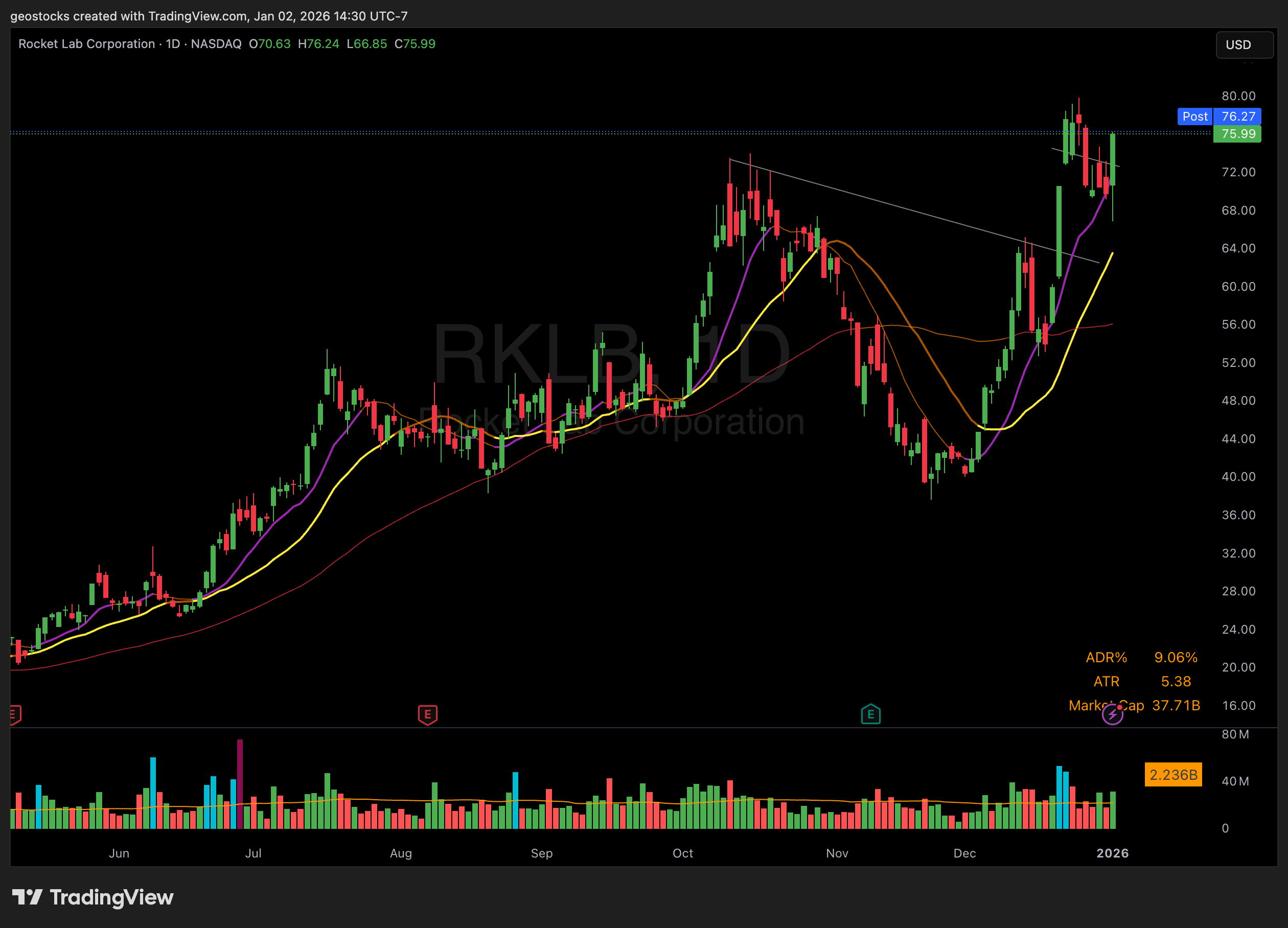Click the 2026 label on time axis

pyautogui.click(x=1112, y=853)
